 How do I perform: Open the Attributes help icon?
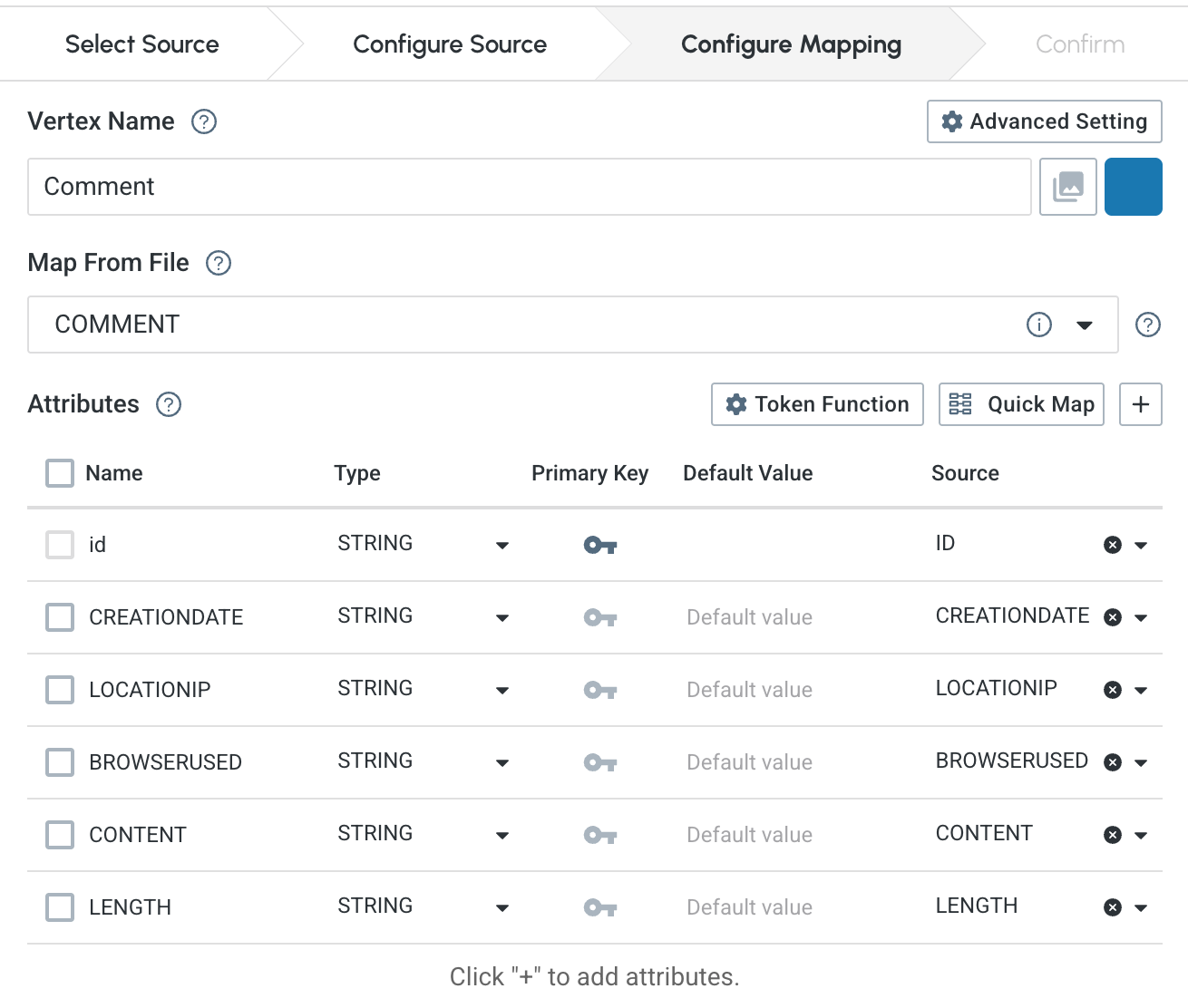pos(169,405)
